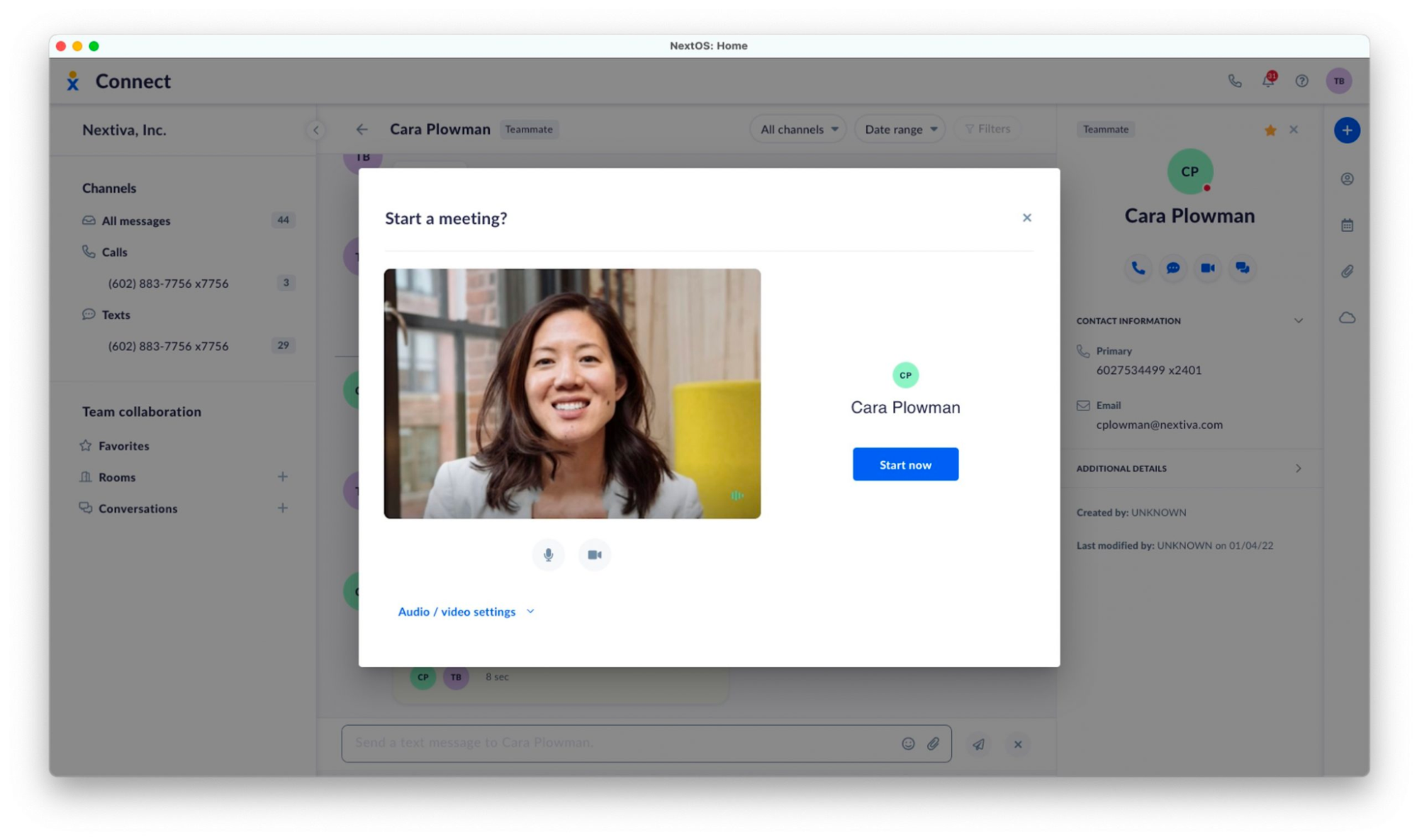Click the camera toggle icon
This screenshot has height=840, width=1417.
(594, 554)
